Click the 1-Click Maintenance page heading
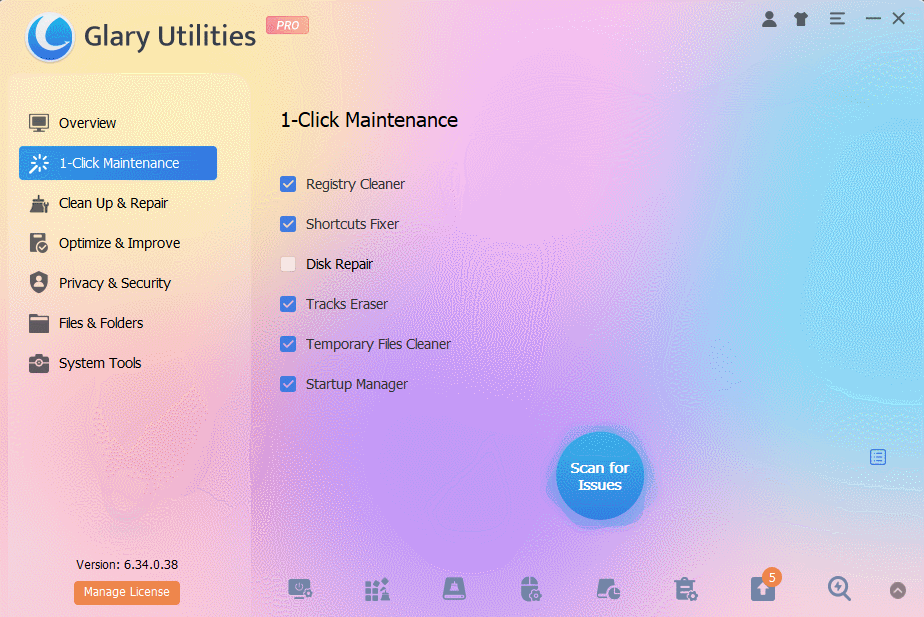 [x=369, y=120]
